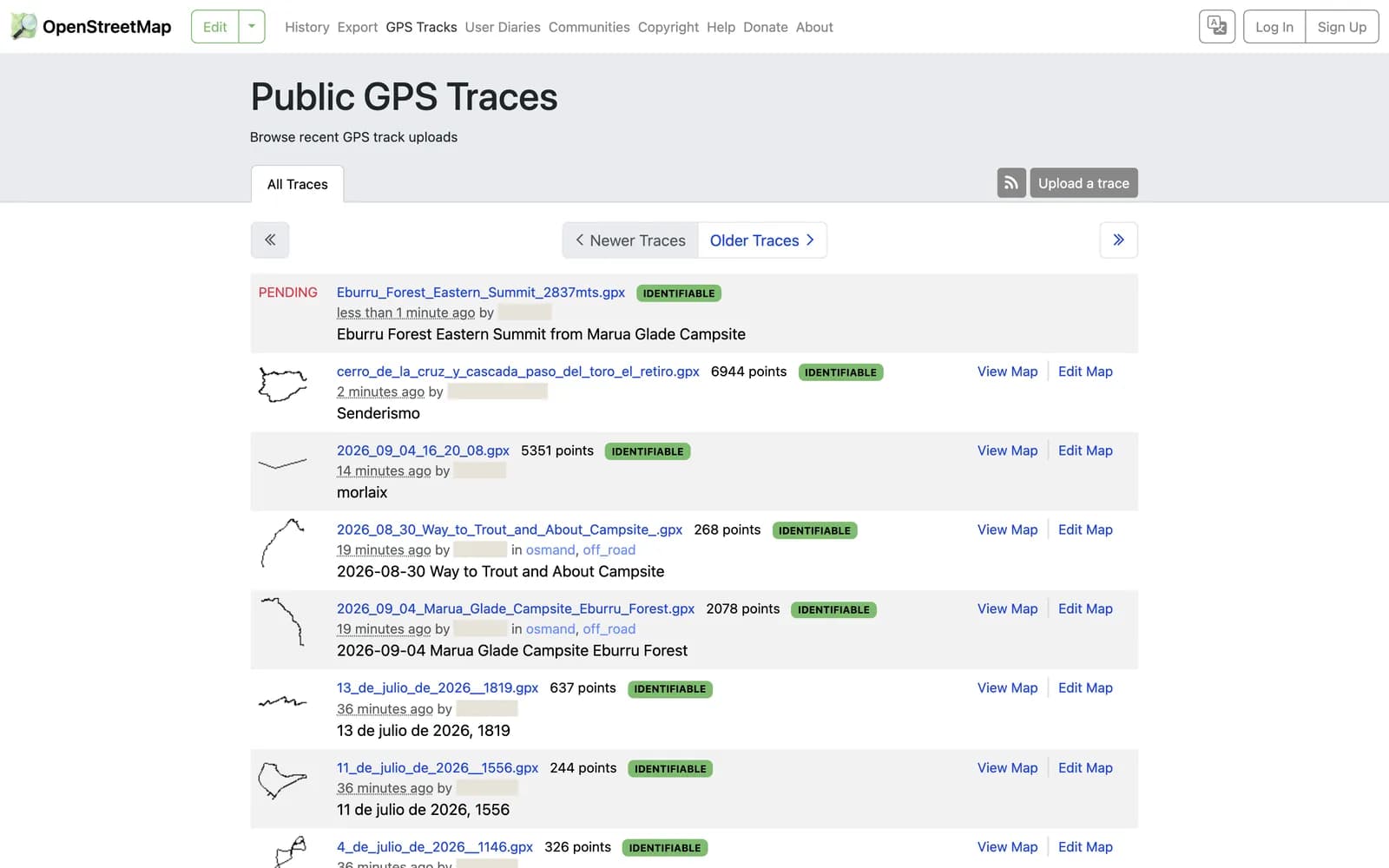
Task: Go to Newer Traces page
Action: [x=630, y=240]
